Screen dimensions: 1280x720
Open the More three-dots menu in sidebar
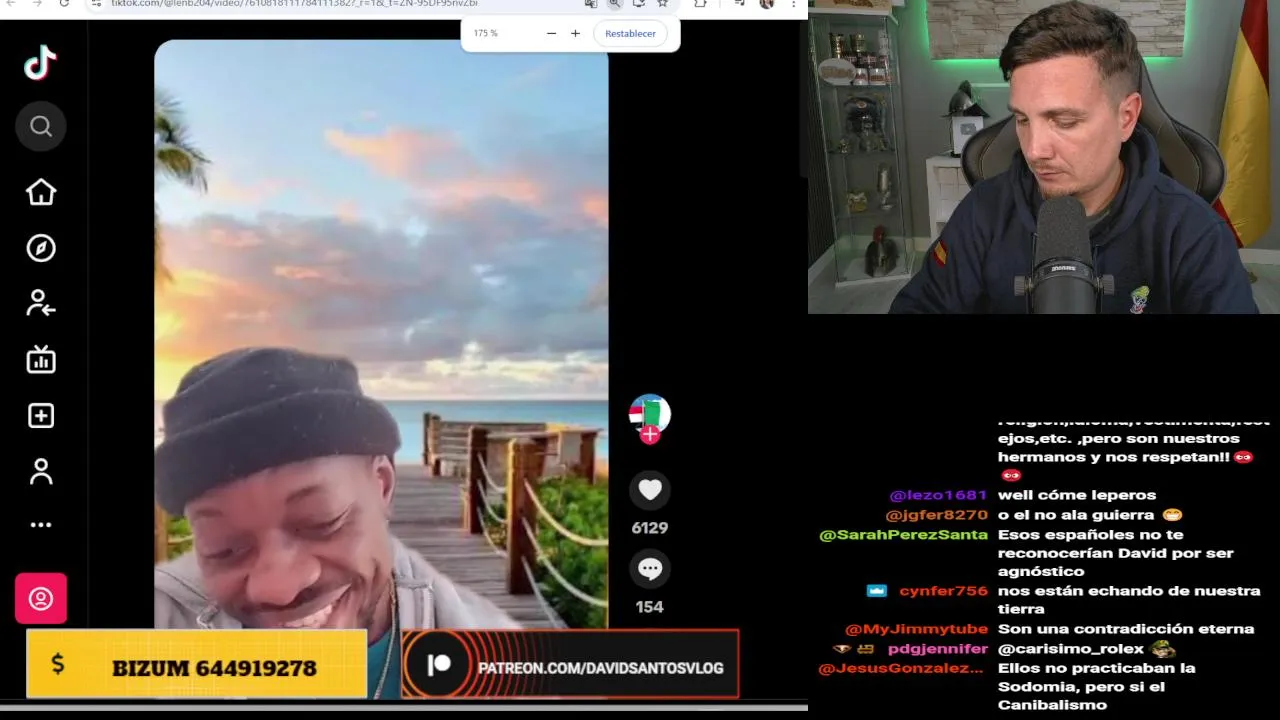click(41, 525)
